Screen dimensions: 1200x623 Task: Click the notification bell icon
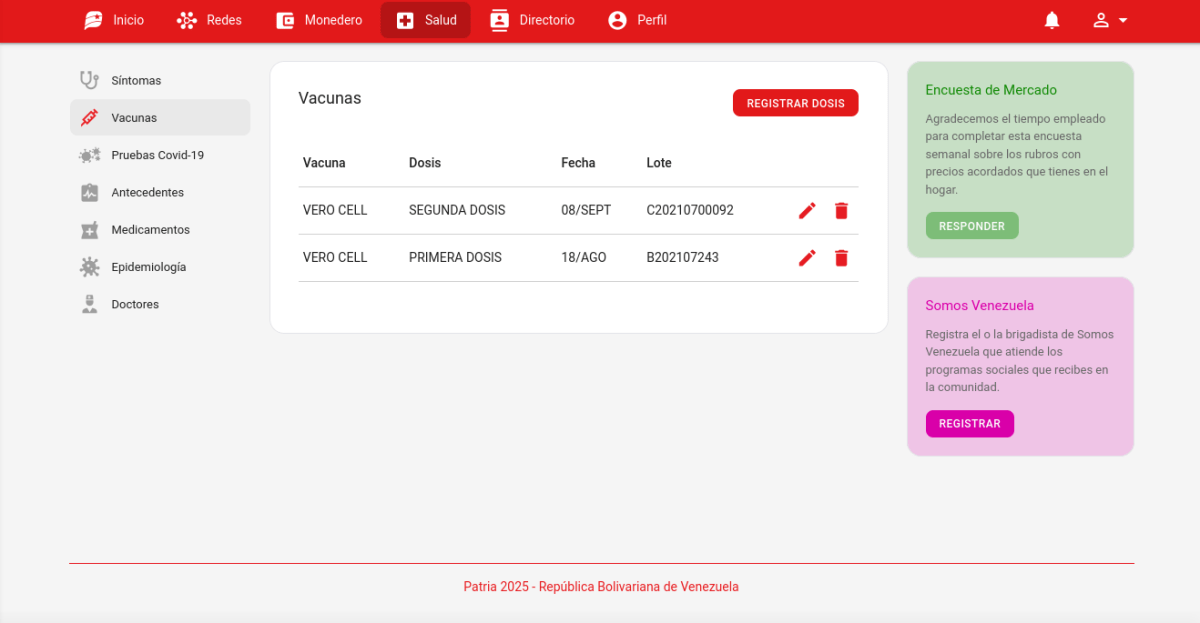1052,20
